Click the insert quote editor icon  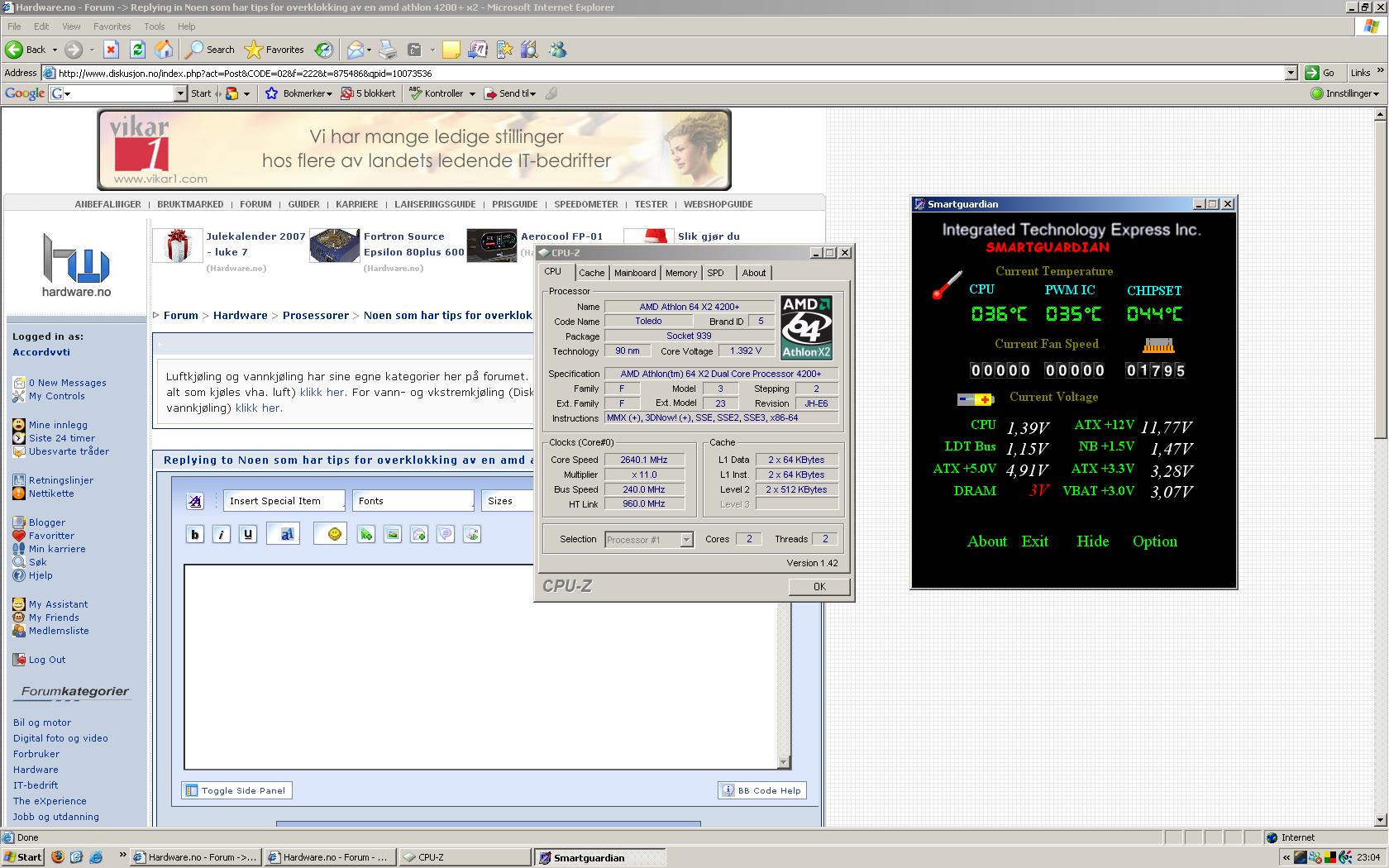[446, 535]
